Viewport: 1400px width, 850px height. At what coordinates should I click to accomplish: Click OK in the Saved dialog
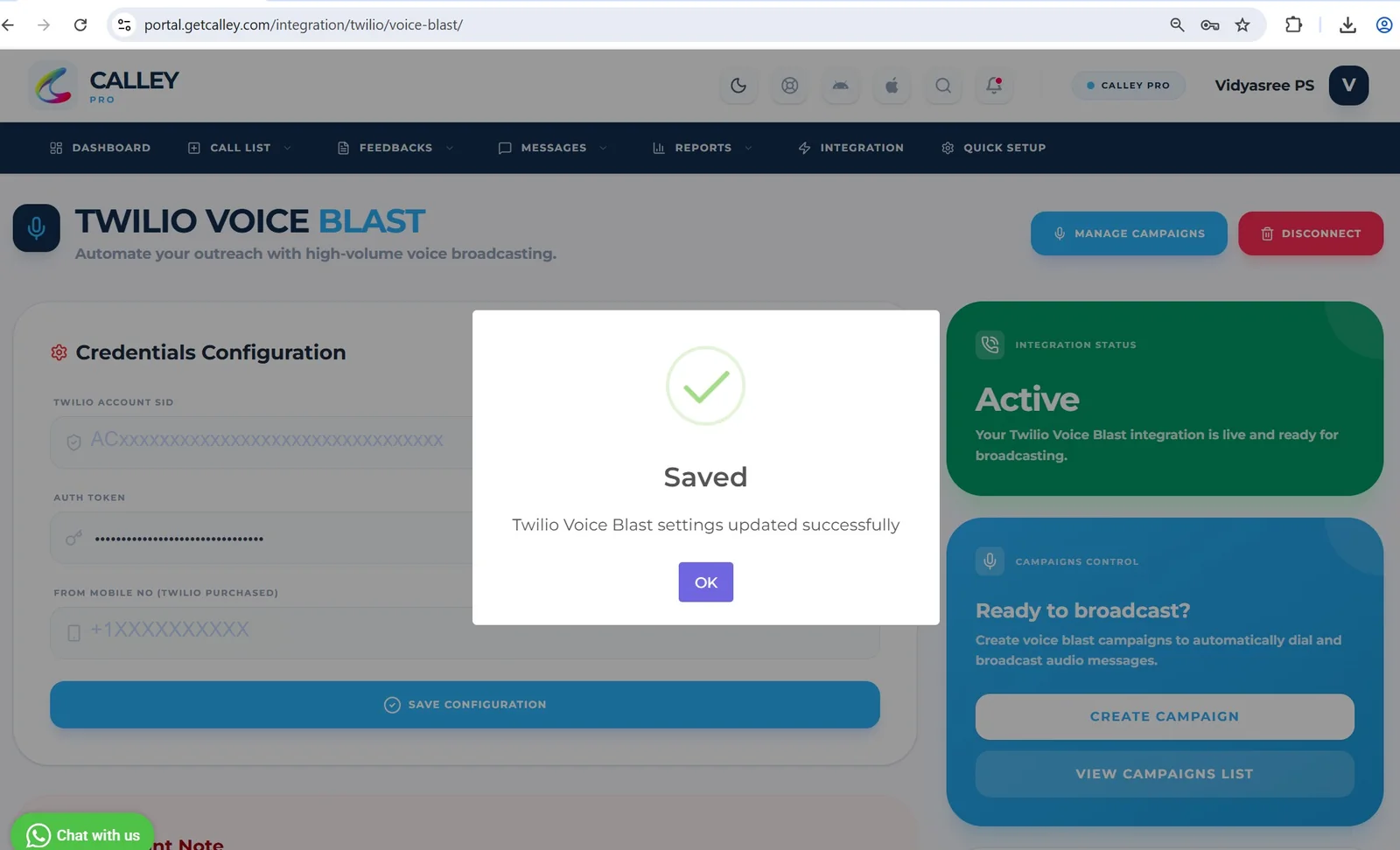[x=706, y=582]
